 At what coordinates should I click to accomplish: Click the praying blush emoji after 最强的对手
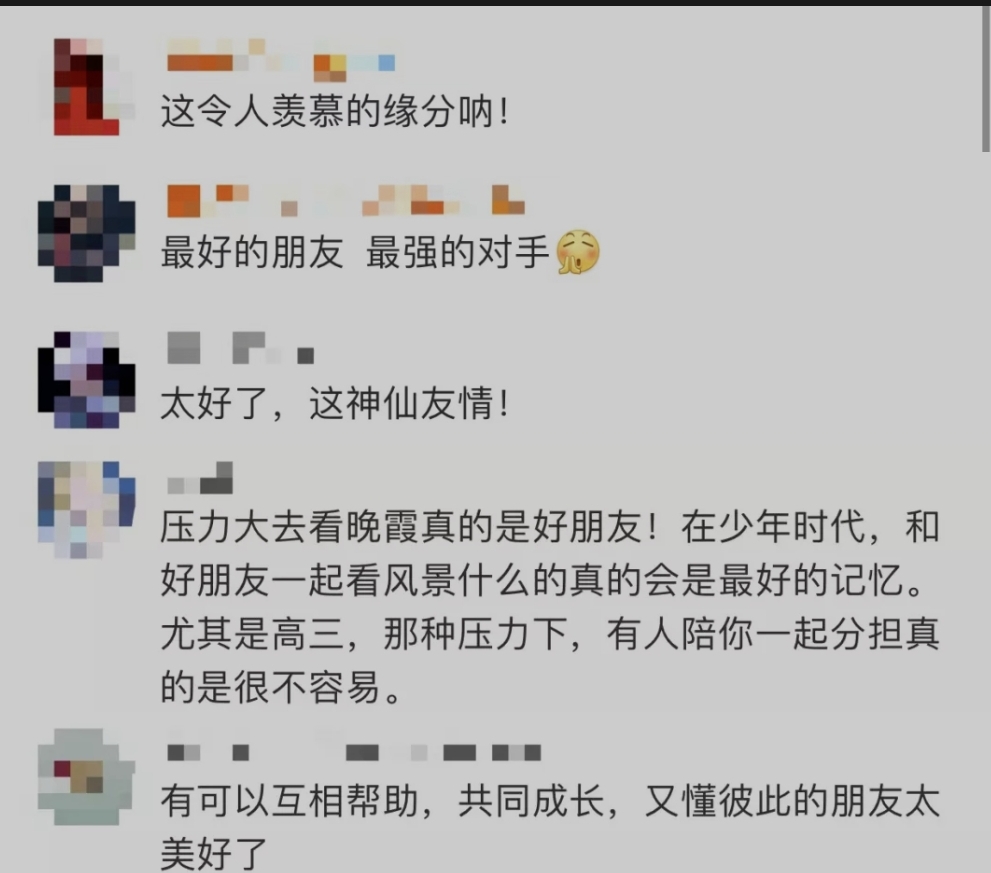click(x=578, y=252)
